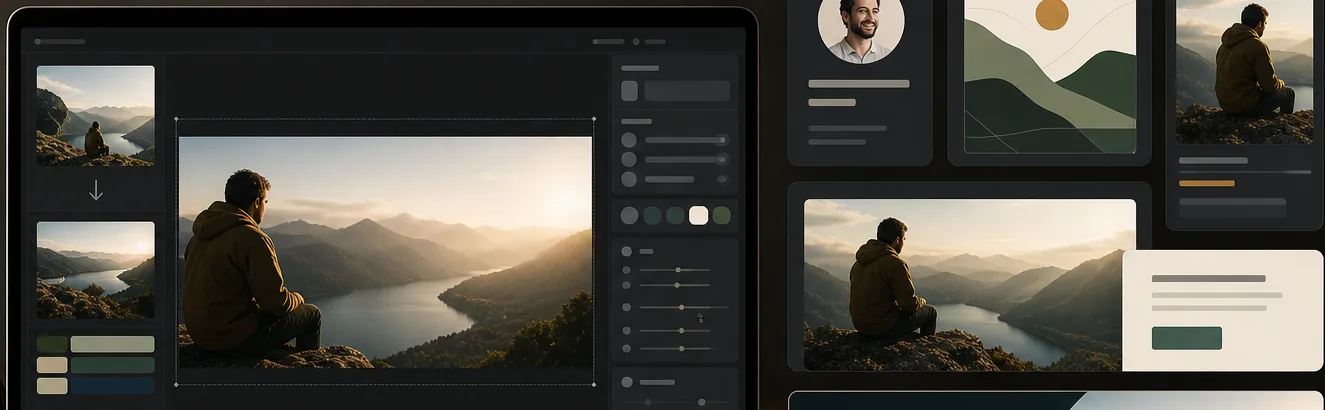The height and width of the screenshot is (410, 1325).
Task: Choose the white rounded color swatch
Action: click(698, 215)
